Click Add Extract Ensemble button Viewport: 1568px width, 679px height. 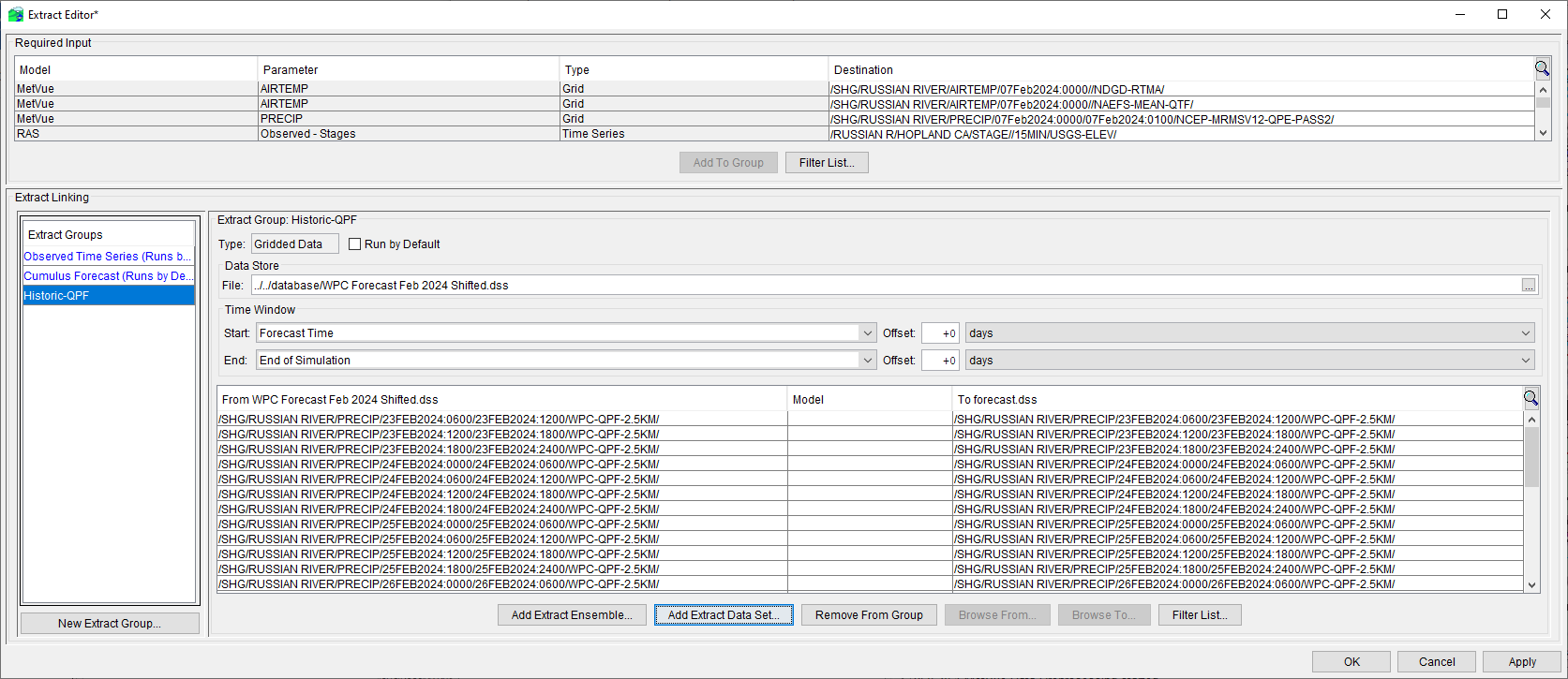click(x=572, y=614)
